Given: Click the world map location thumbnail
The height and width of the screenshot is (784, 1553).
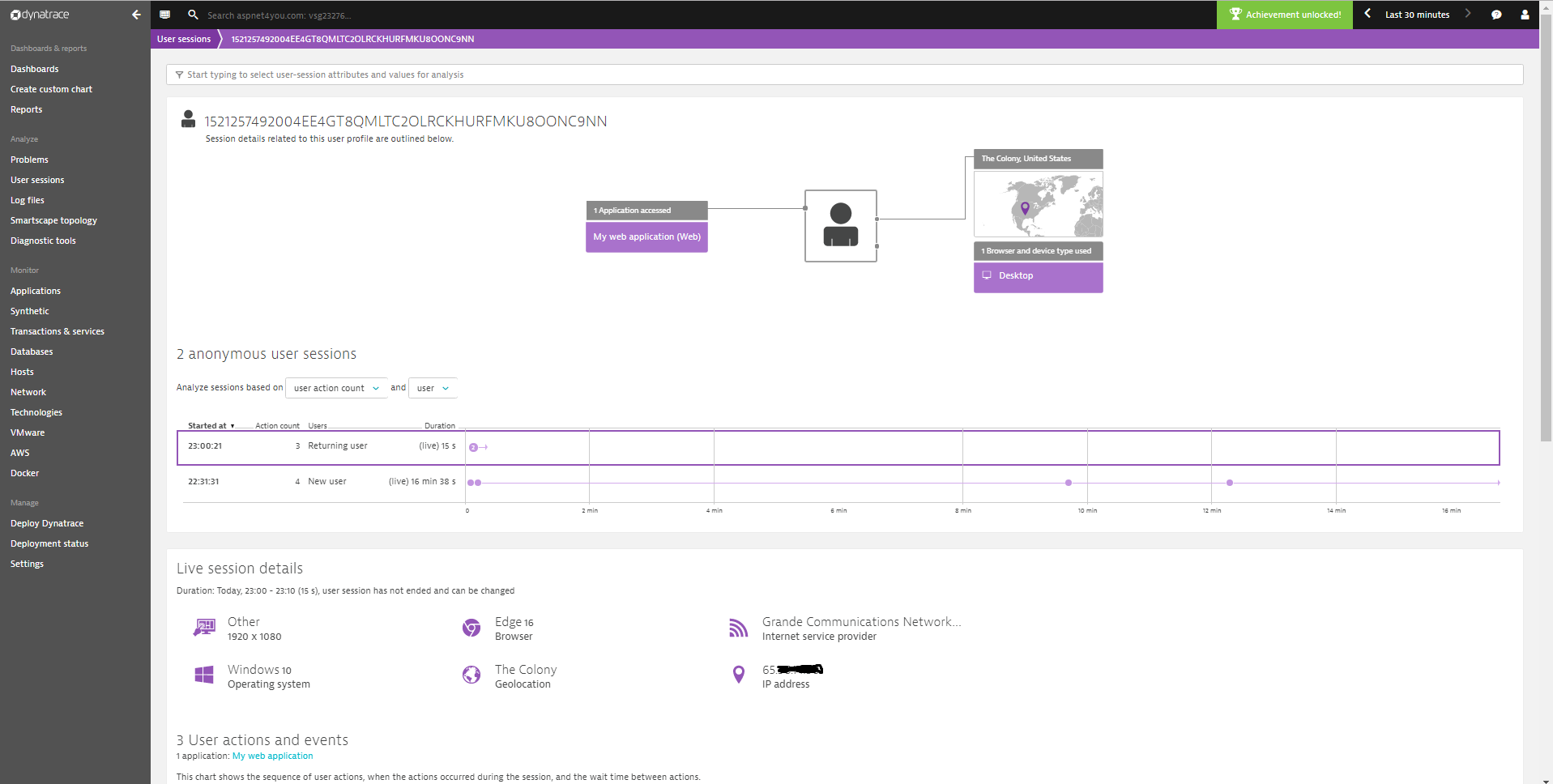Looking at the screenshot, I should click(x=1038, y=204).
